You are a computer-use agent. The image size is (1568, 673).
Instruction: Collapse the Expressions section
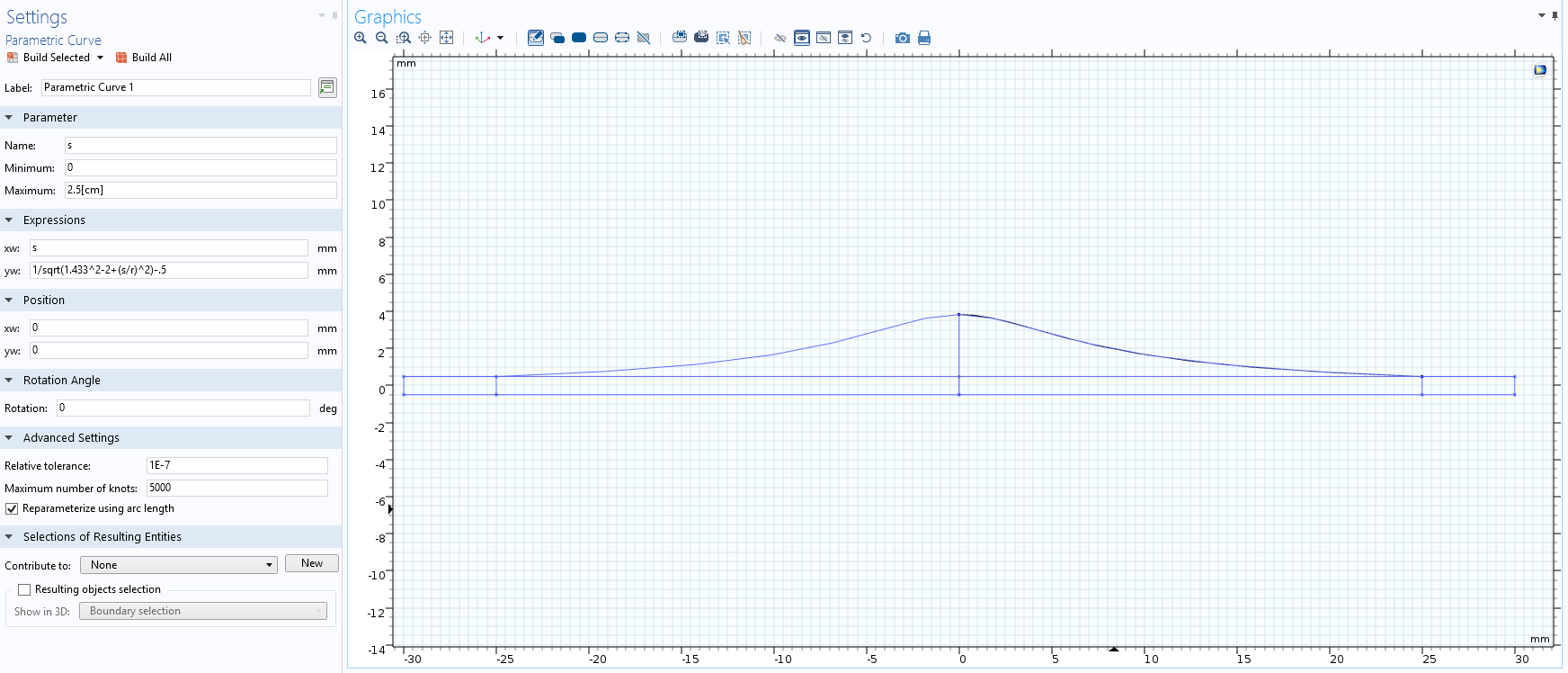(x=9, y=220)
